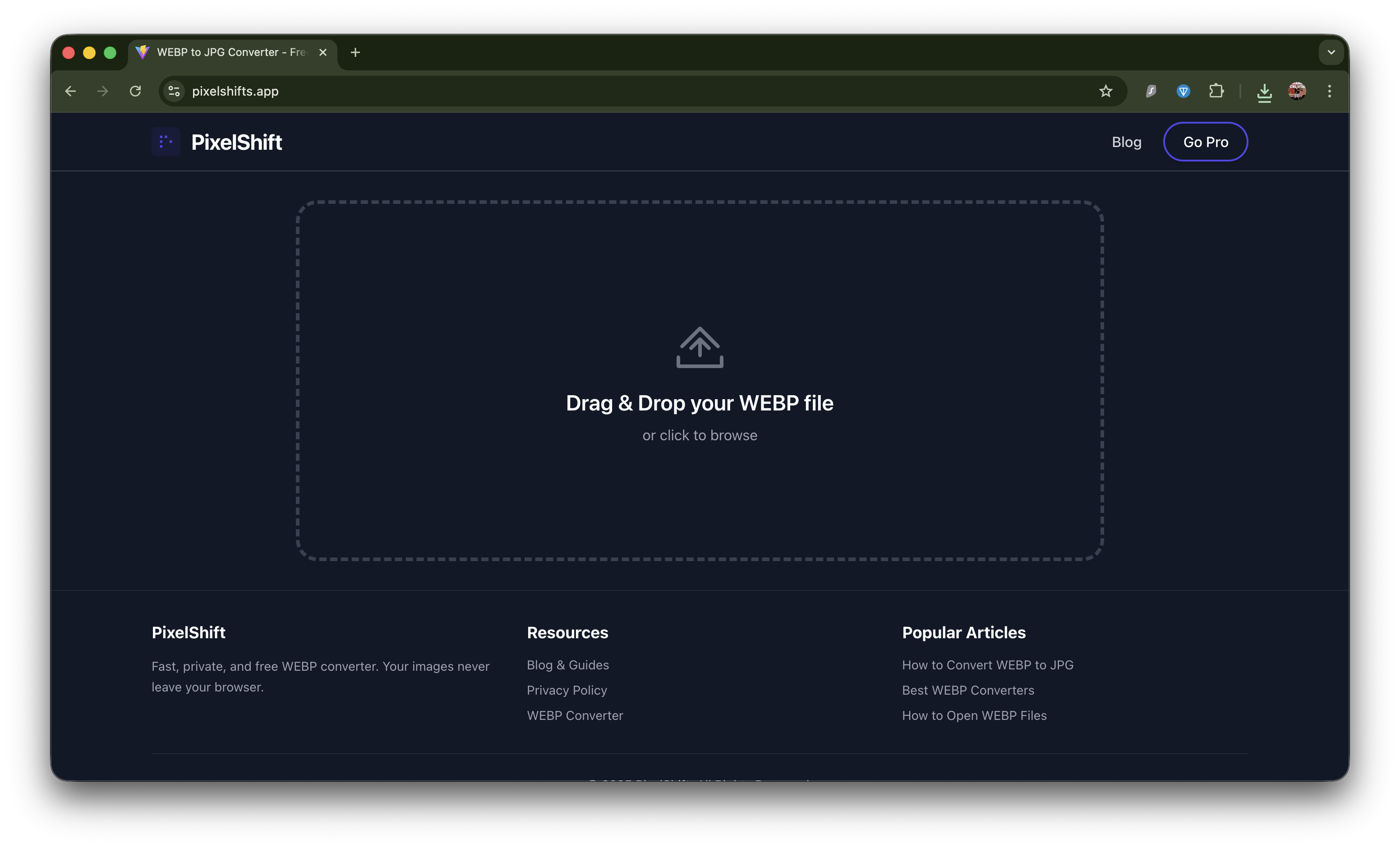Close the WEBP to JPG Converter tab
Screen dimensions: 1400x848
tap(323, 52)
